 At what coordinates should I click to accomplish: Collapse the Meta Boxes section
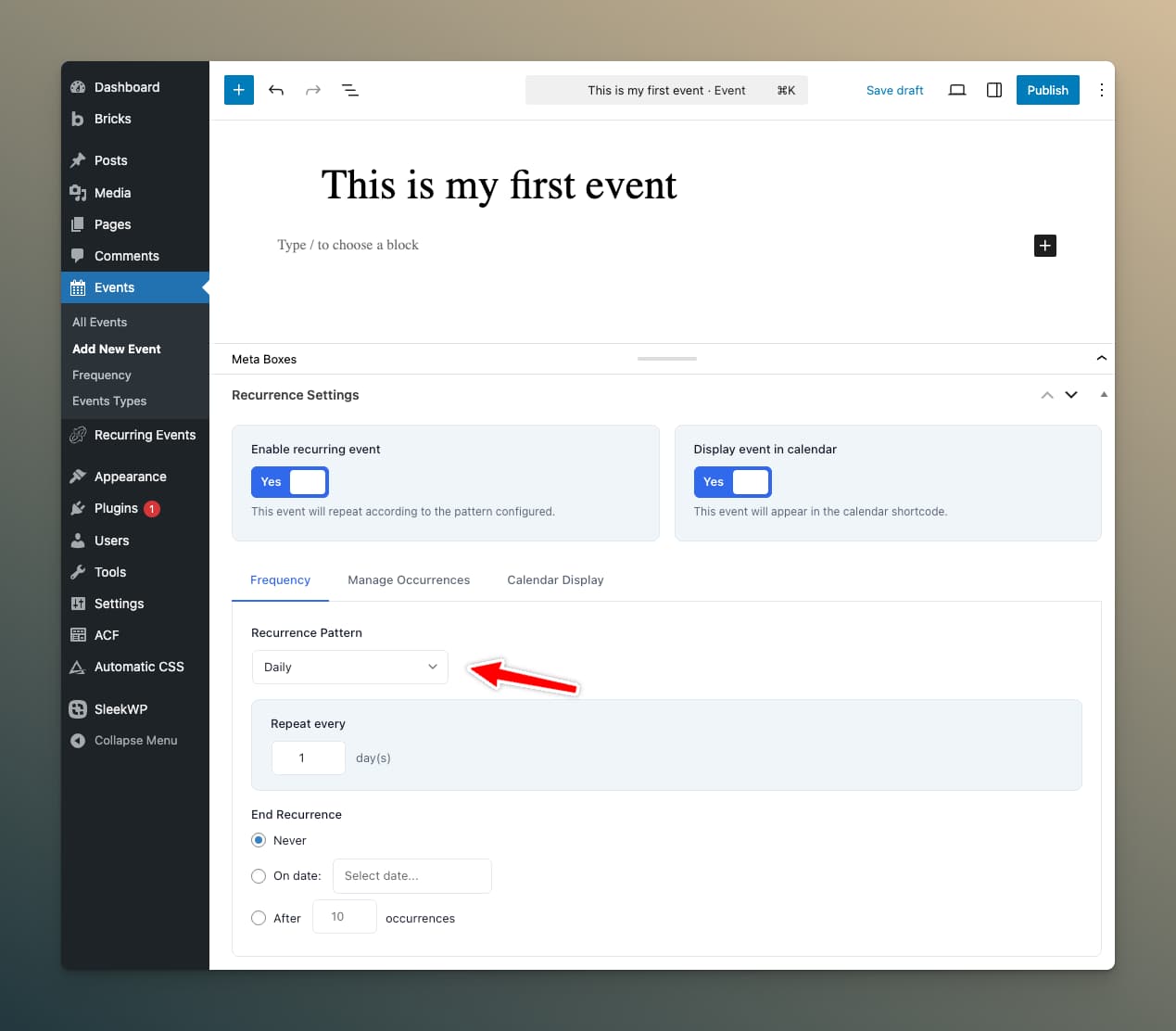(1101, 359)
